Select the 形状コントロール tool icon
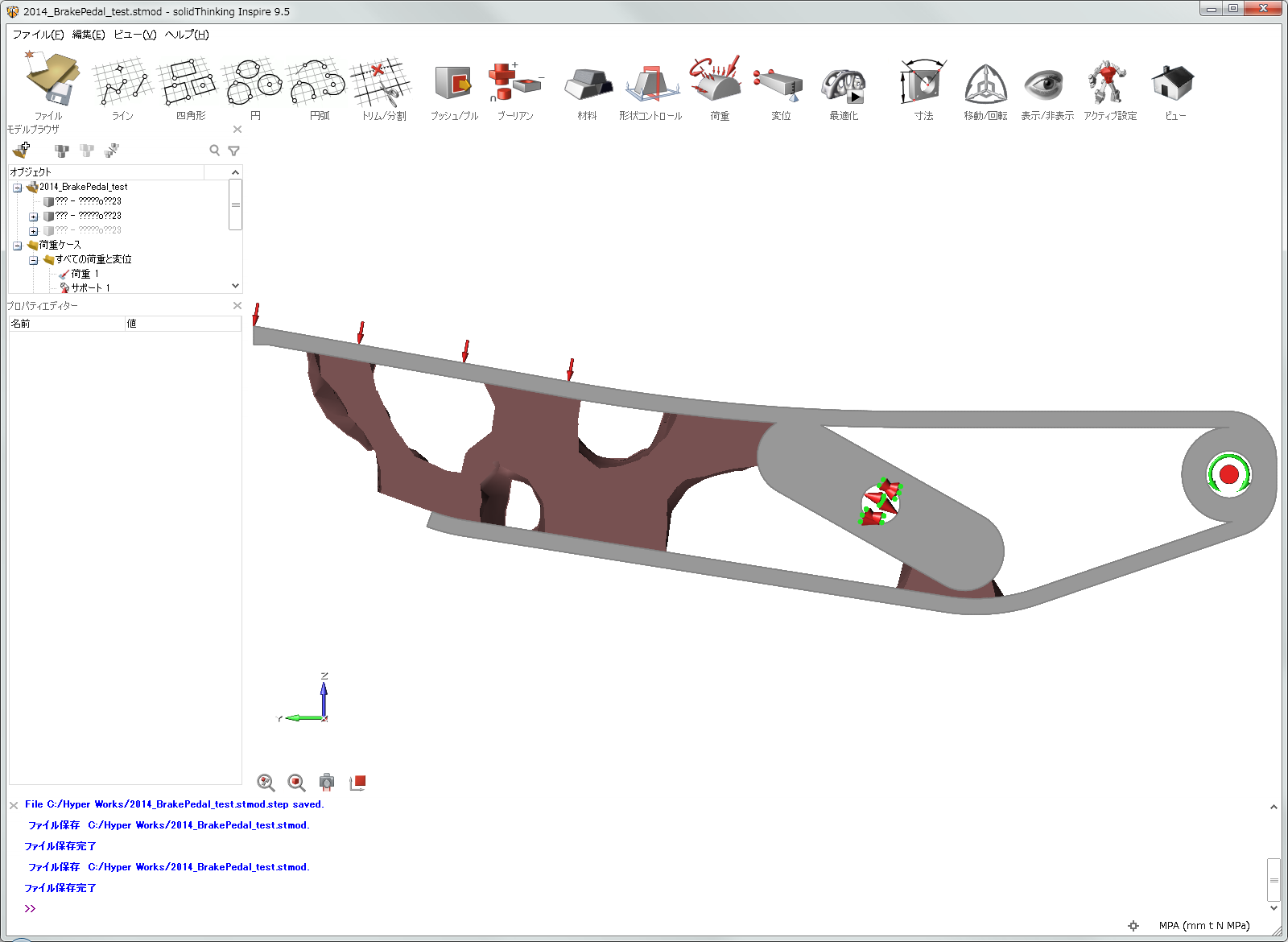The image size is (1288, 942). [x=650, y=84]
